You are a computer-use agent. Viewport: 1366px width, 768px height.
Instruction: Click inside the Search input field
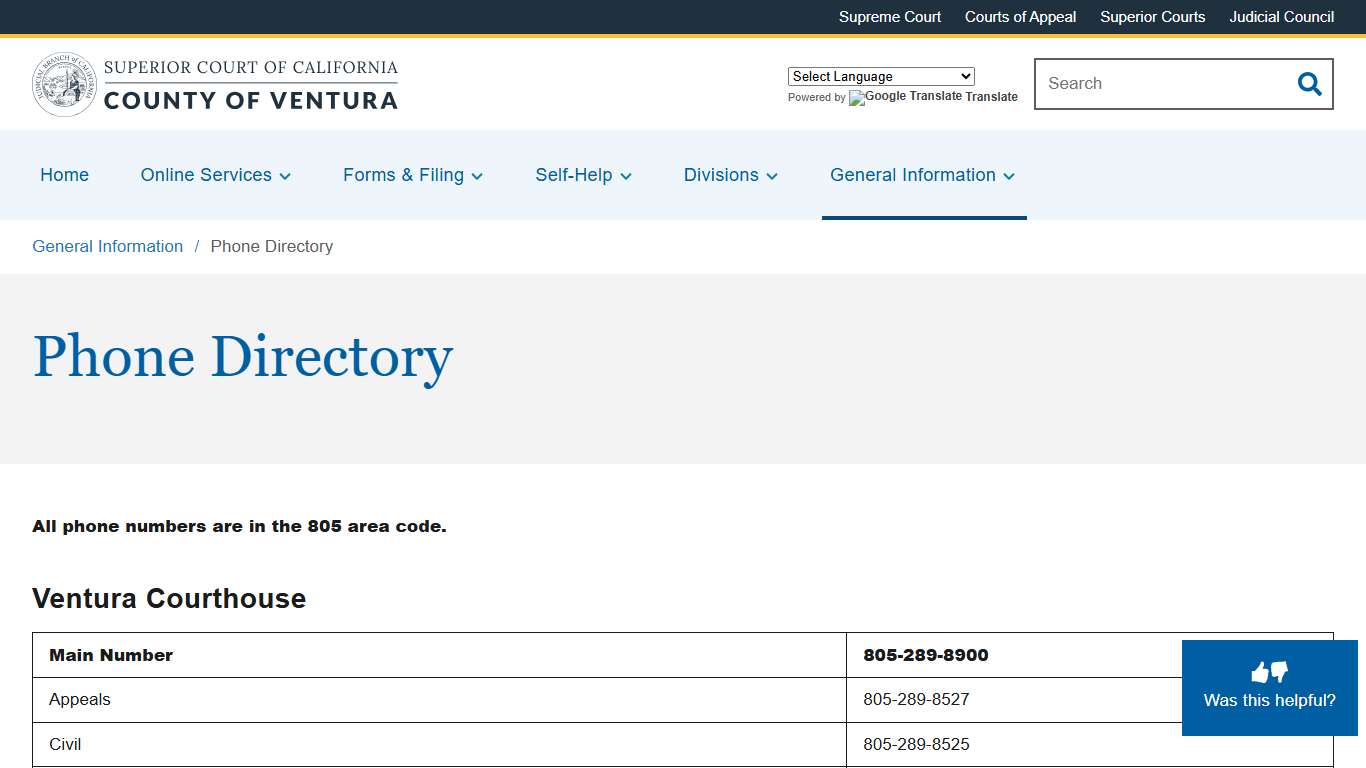[1150, 84]
